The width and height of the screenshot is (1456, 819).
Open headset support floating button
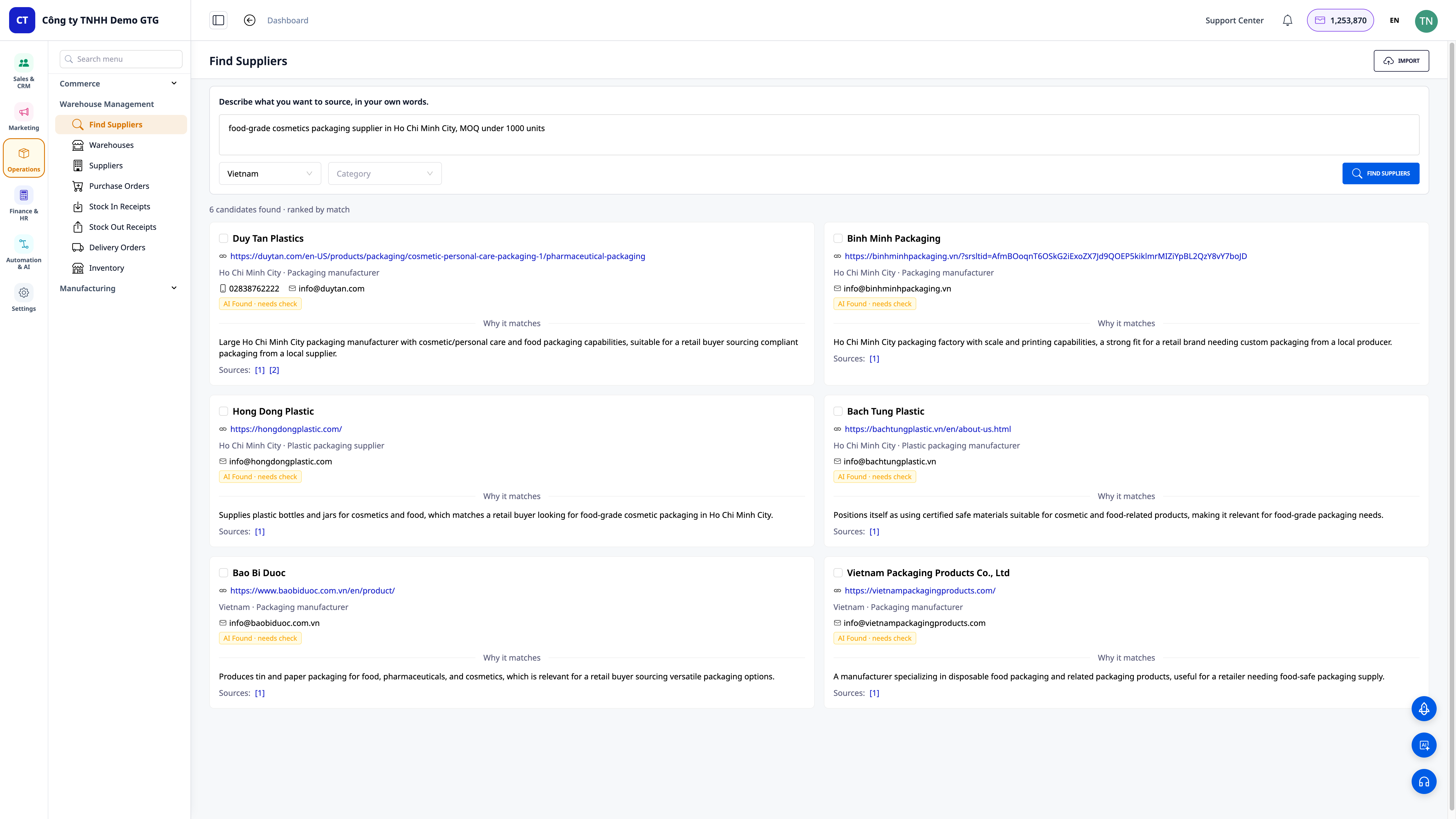click(x=1424, y=782)
